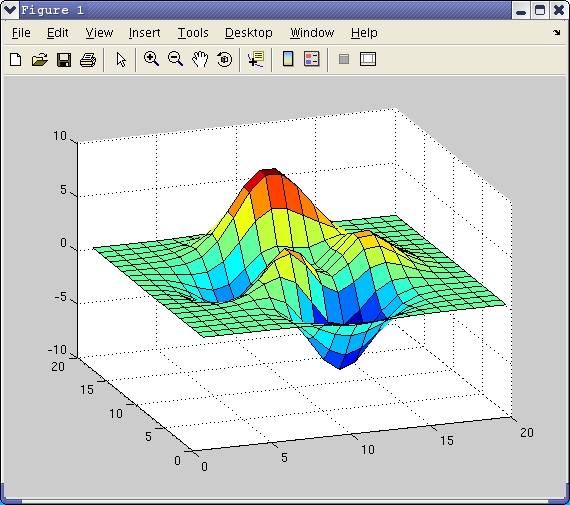Expand the Insert menu
Screen dimensions: 570x505
coord(144,33)
